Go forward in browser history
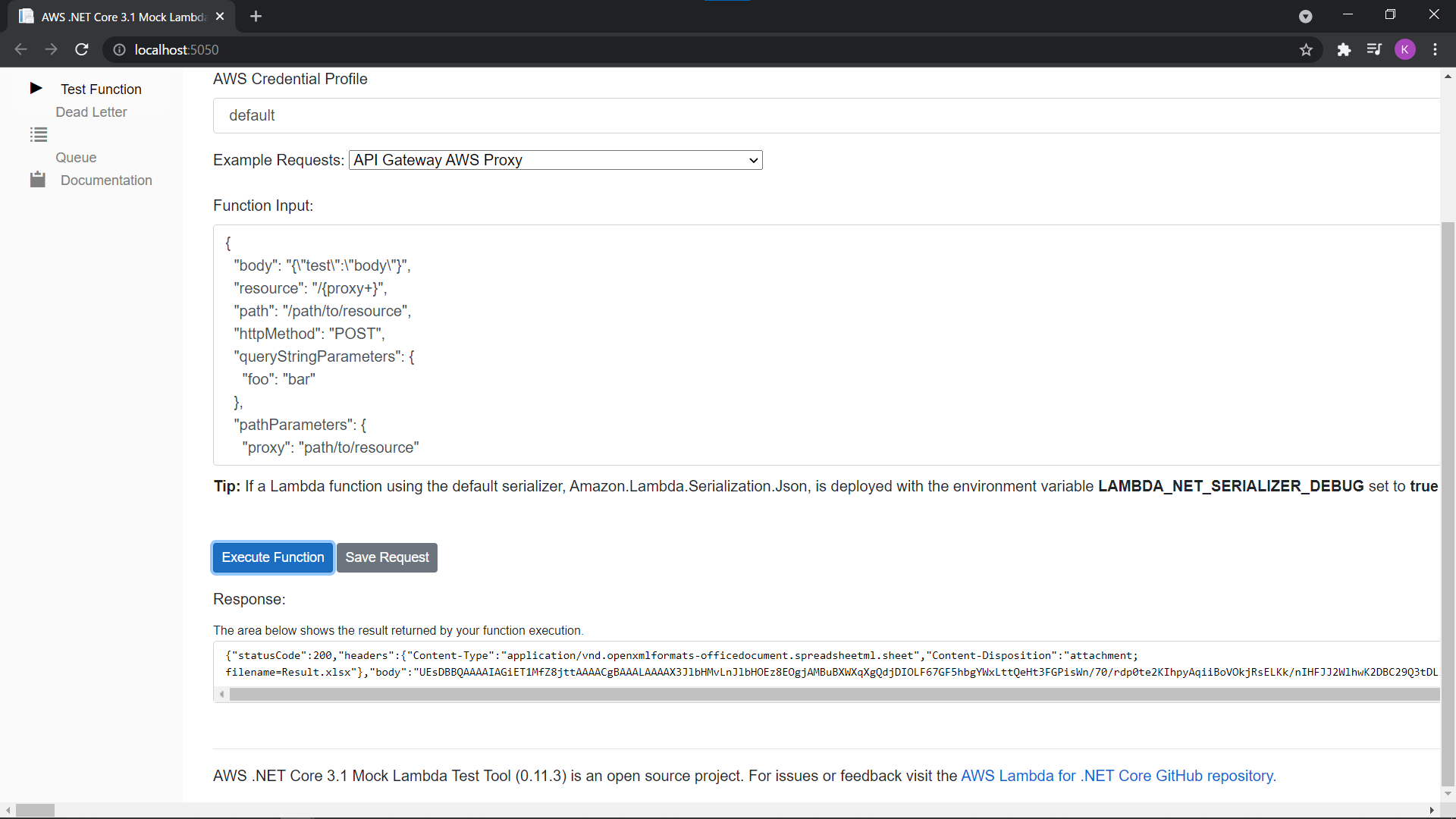Image resolution: width=1456 pixels, height=819 pixels. 51,50
